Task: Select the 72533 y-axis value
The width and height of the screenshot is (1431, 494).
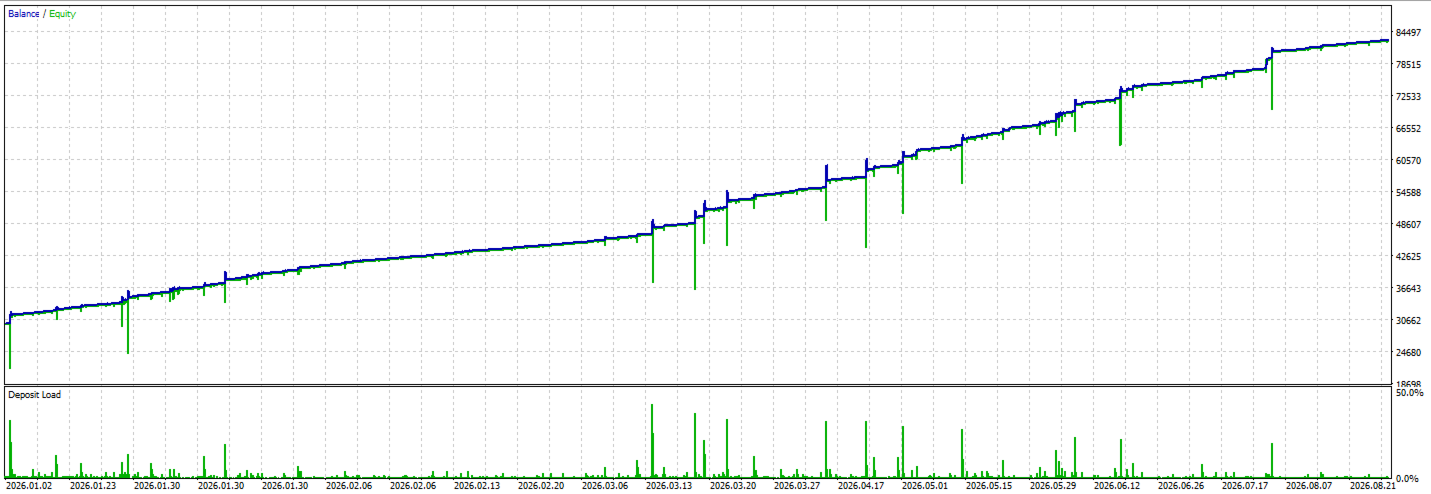Action: pyautogui.click(x=1409, y=96)
